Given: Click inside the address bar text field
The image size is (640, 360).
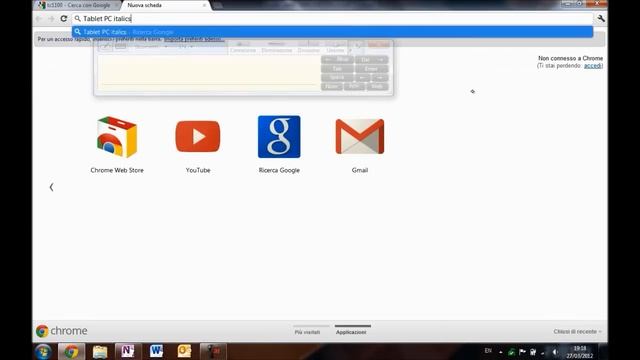Looking at the screenshot, I should 332,18.
